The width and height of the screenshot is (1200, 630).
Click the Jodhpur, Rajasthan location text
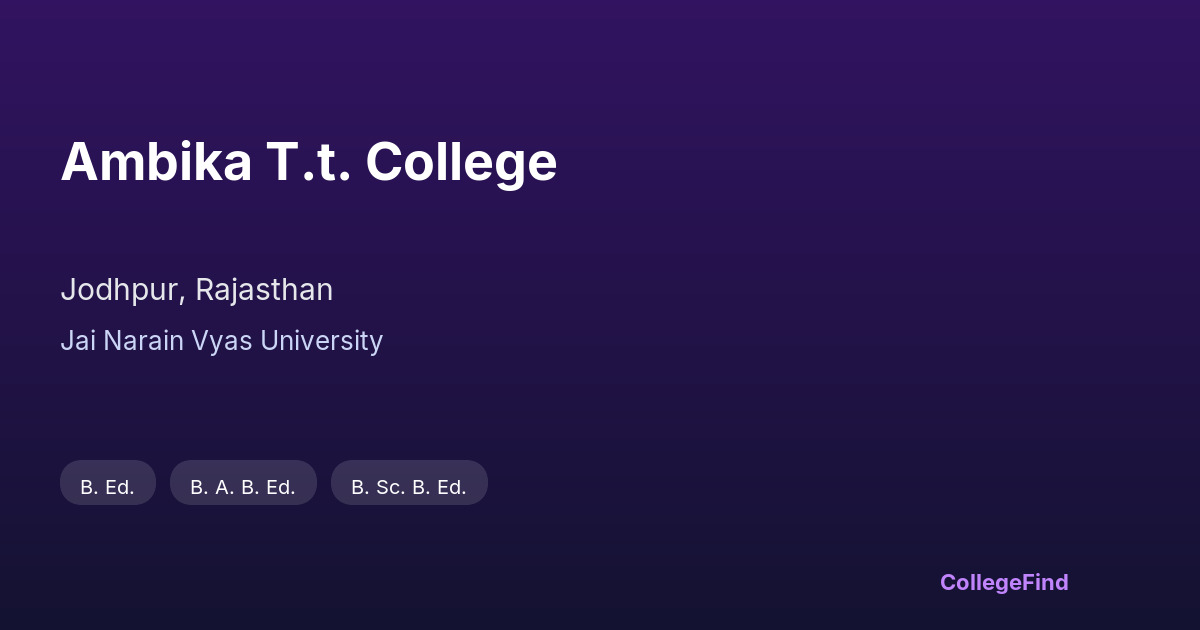(x=196, y=290)
